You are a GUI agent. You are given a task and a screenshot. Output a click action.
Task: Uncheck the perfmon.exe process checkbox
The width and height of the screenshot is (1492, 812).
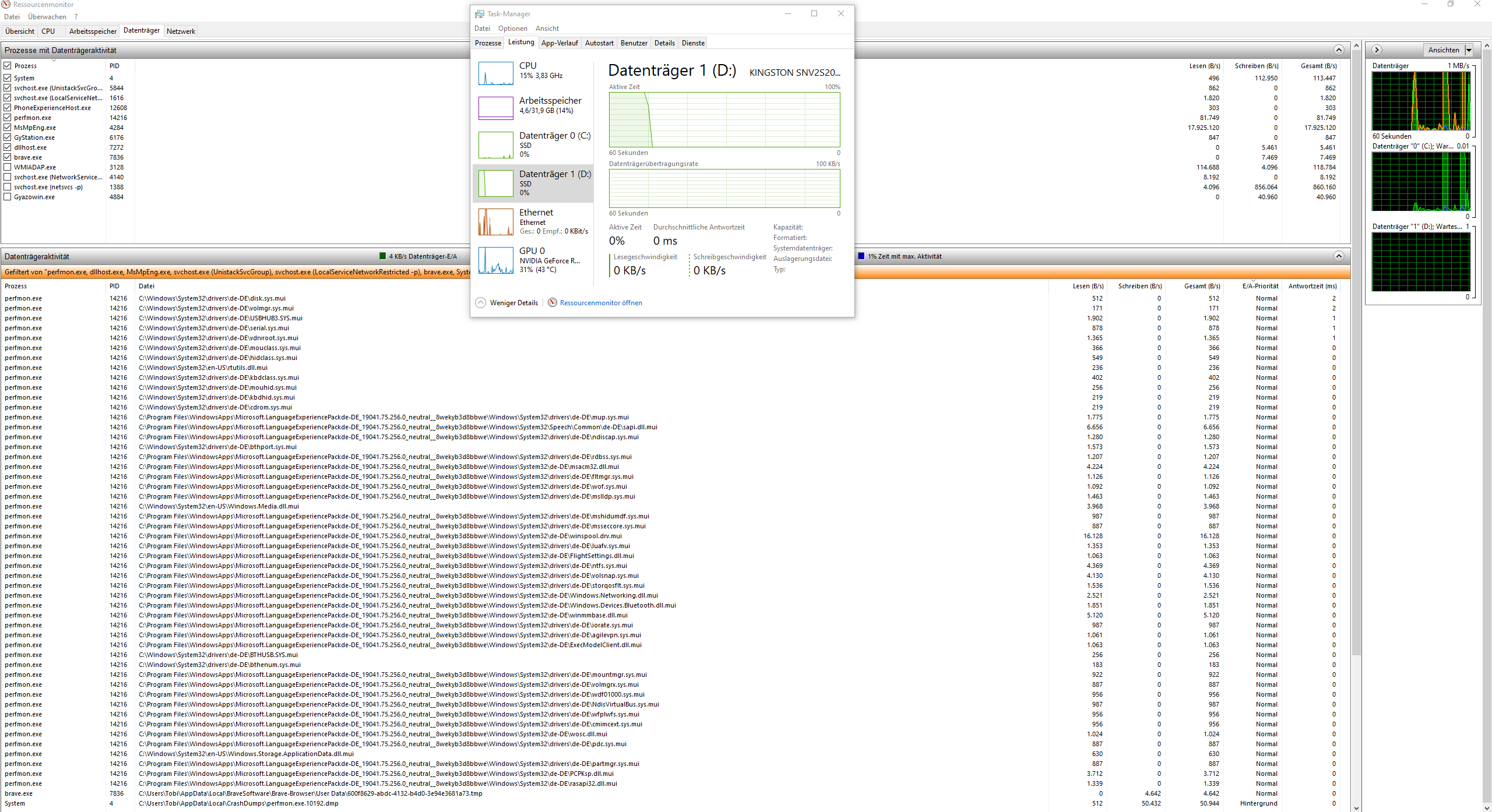8,118
